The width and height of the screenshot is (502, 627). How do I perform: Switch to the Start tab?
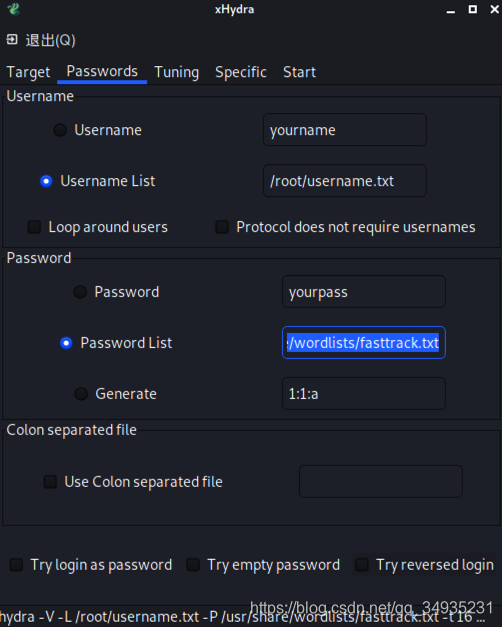[299, 72]
